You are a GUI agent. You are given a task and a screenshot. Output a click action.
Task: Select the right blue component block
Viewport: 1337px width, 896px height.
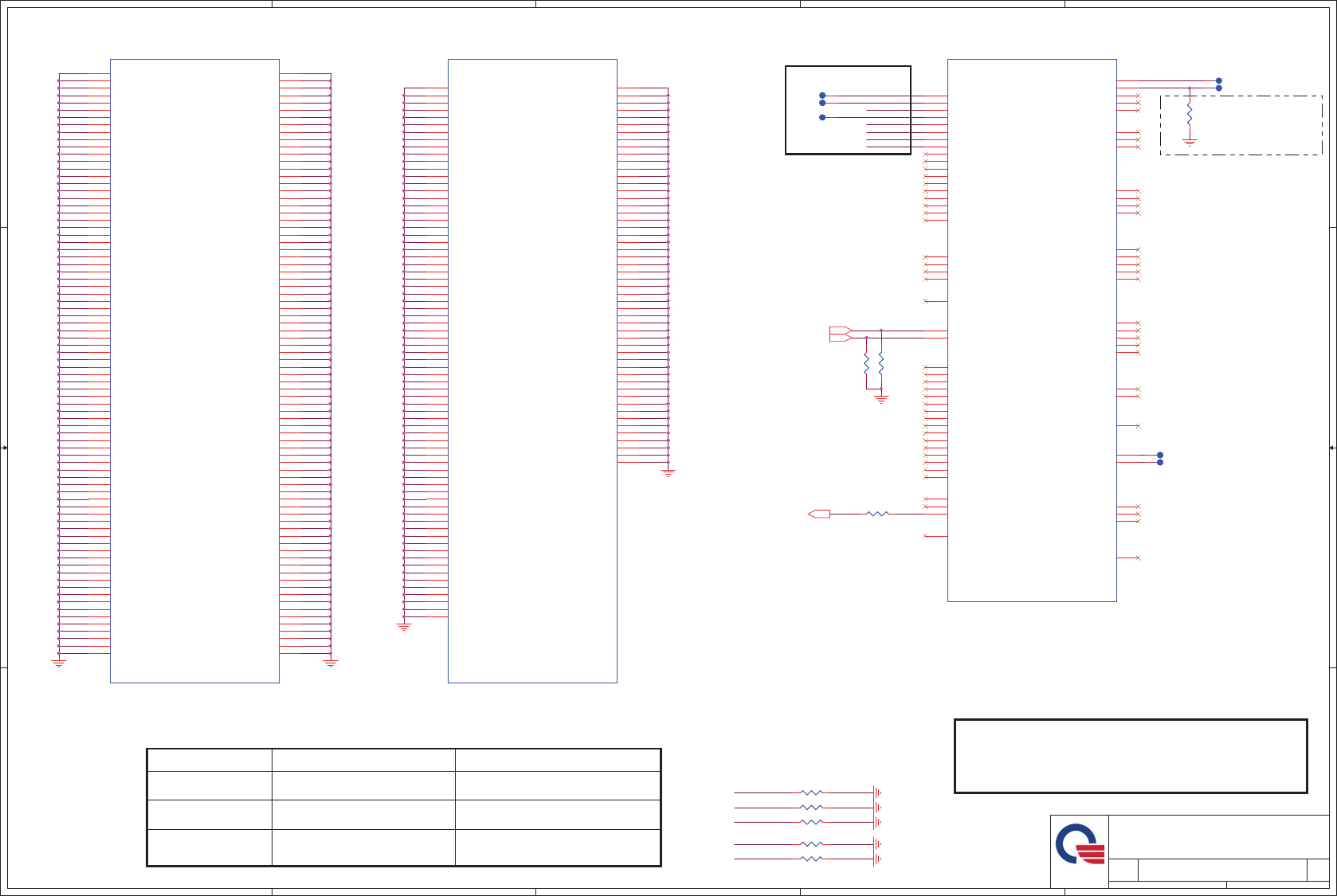(x=1032, y=331)
